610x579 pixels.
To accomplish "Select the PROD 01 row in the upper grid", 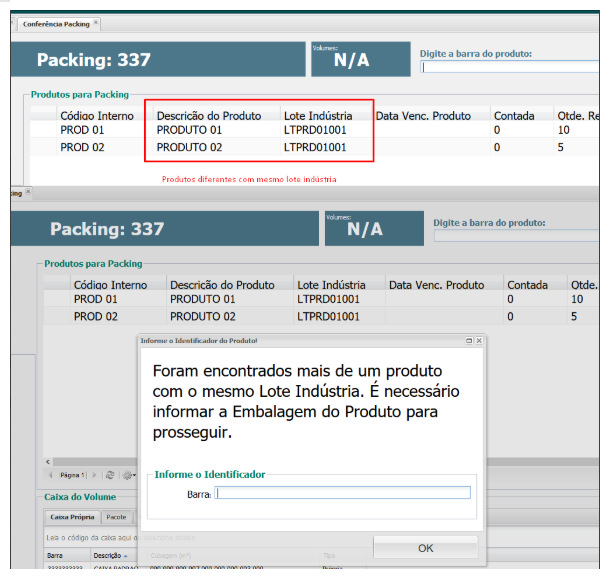I will [314, 130].
